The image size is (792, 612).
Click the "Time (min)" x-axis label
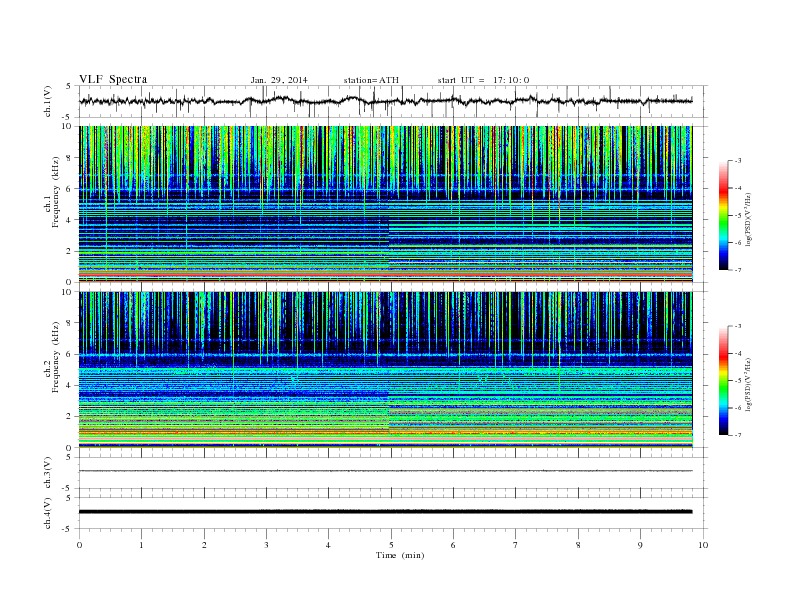click(x=400, y=555)
